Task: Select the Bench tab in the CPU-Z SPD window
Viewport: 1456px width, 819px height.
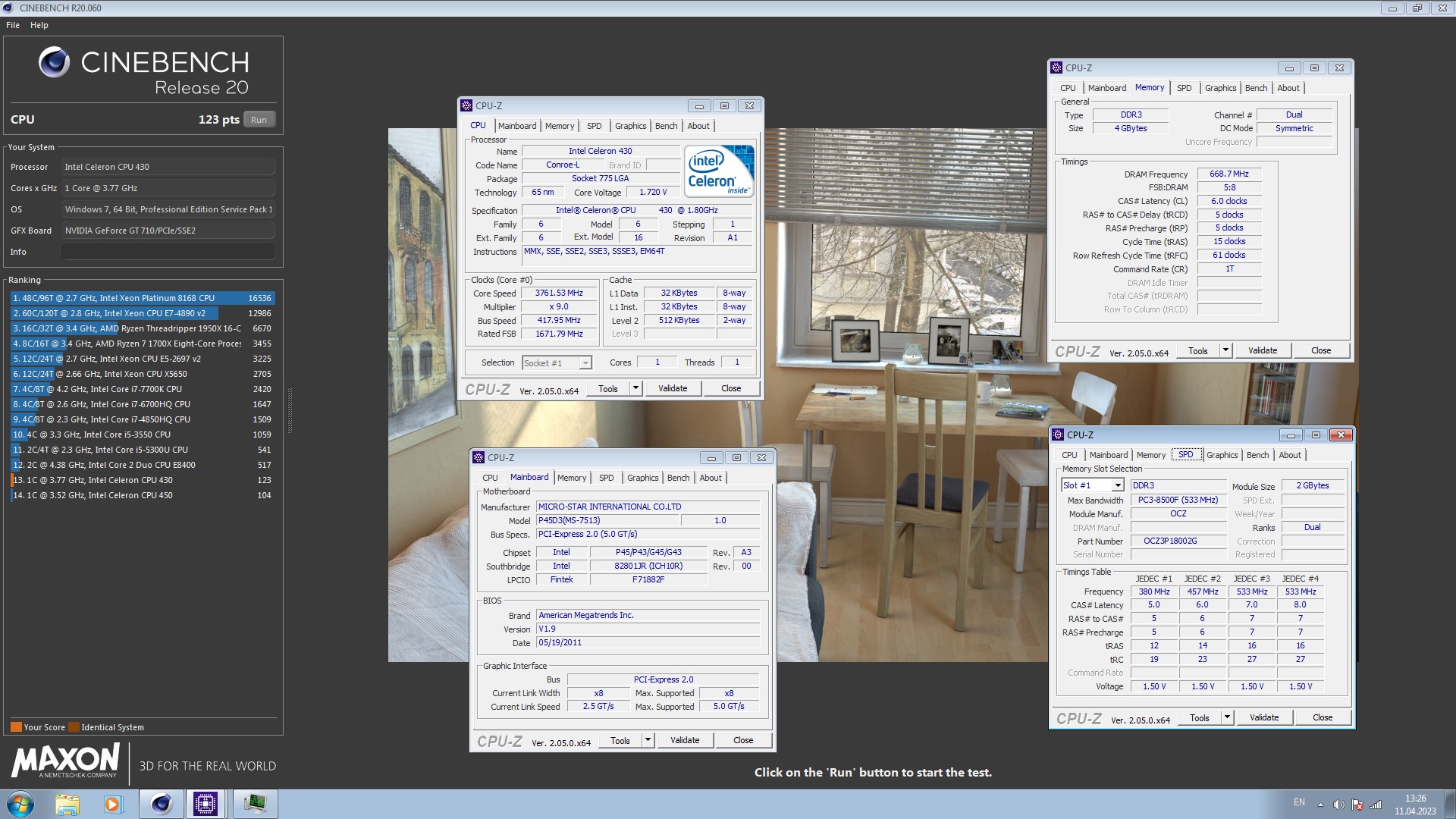Action: (1257, 455)
